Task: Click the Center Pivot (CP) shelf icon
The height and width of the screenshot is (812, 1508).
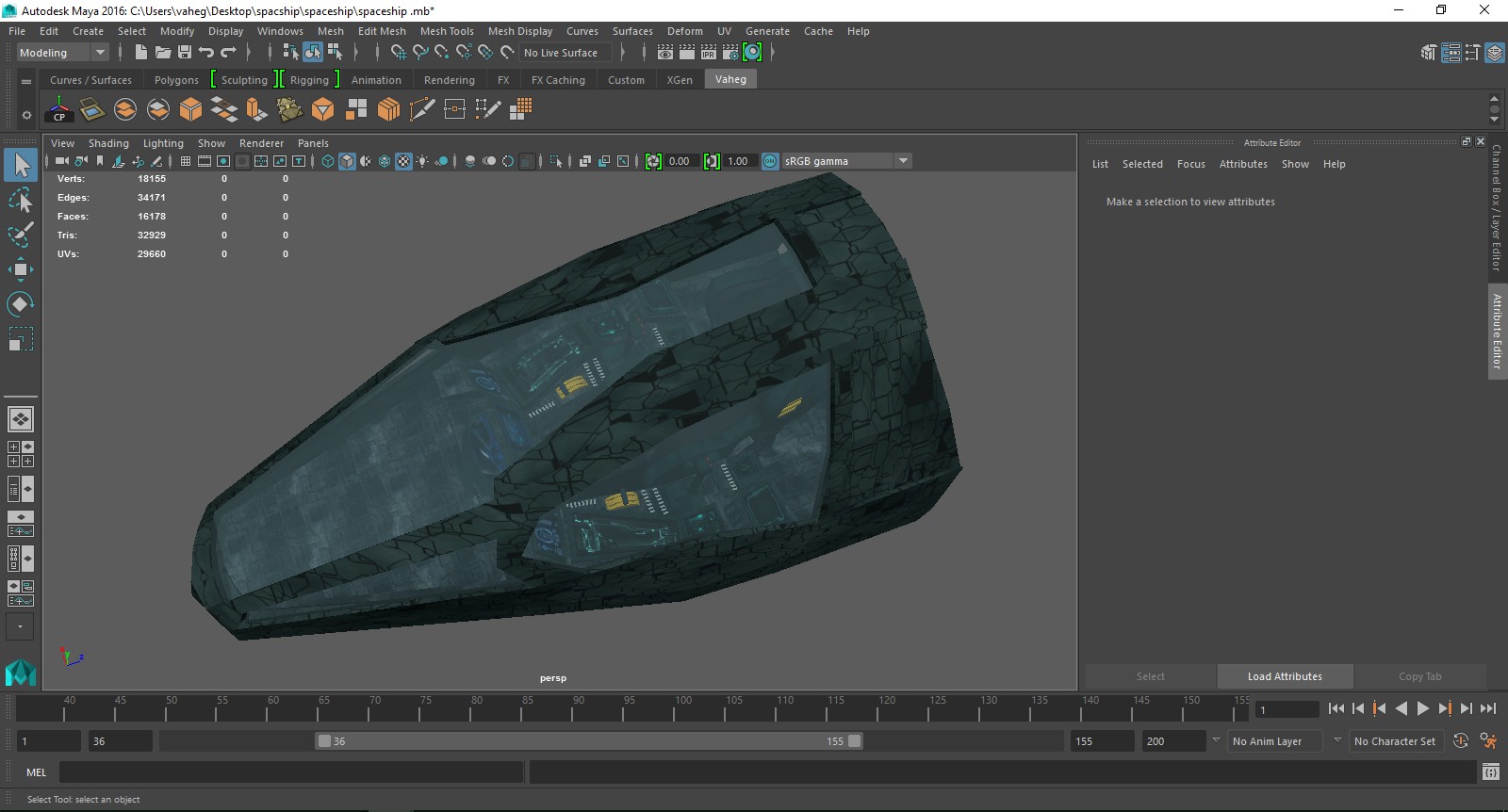Action: pos(59,110)
